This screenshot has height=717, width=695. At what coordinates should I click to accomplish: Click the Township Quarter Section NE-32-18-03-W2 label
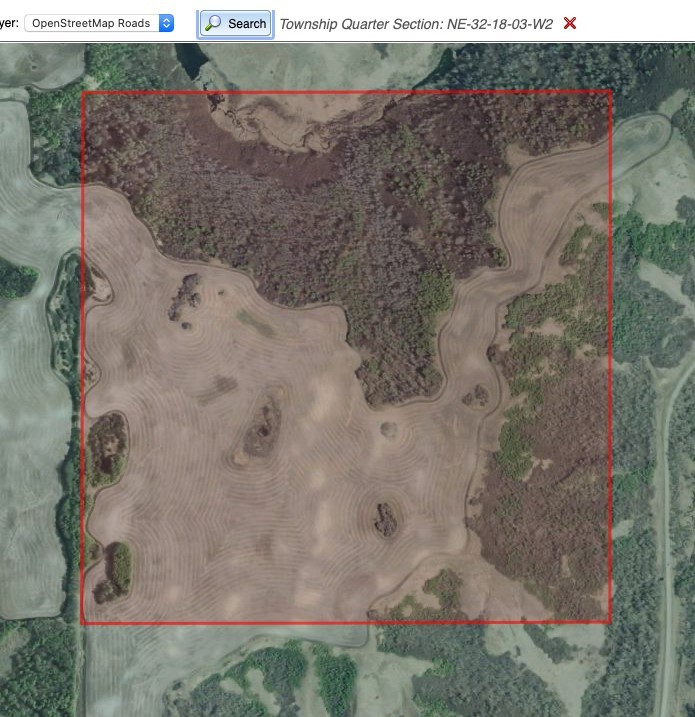[416, 24]
